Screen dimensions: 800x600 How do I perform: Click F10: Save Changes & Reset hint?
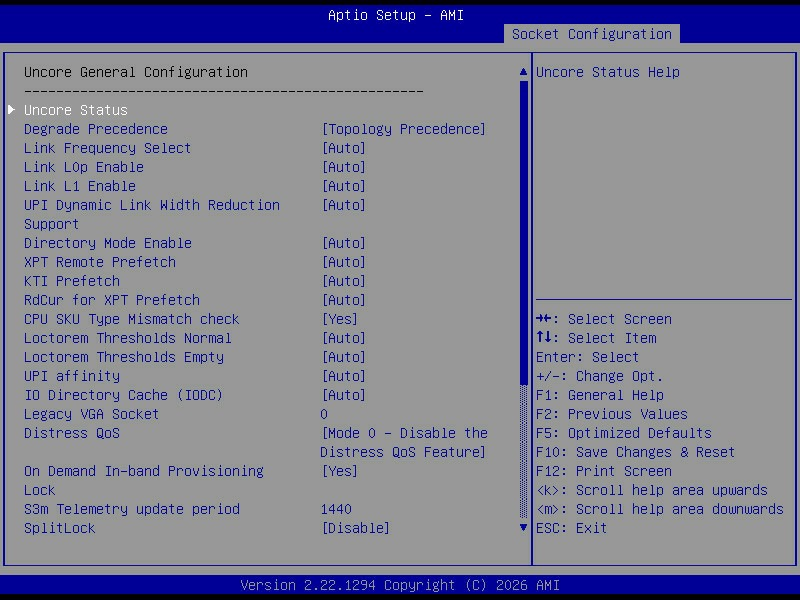pos(635,452)
